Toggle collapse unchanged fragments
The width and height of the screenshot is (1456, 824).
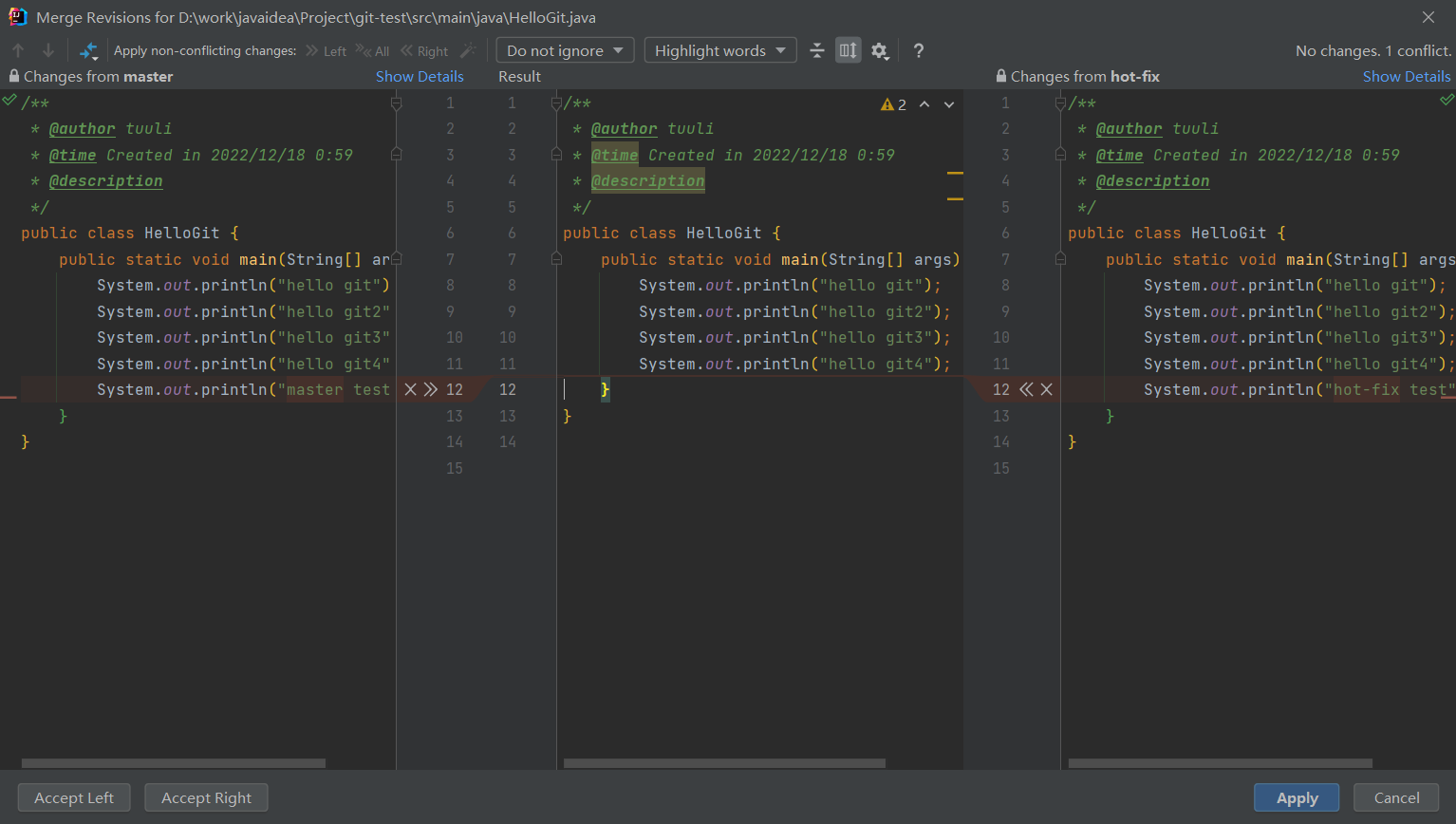click(x=817, y=51)
